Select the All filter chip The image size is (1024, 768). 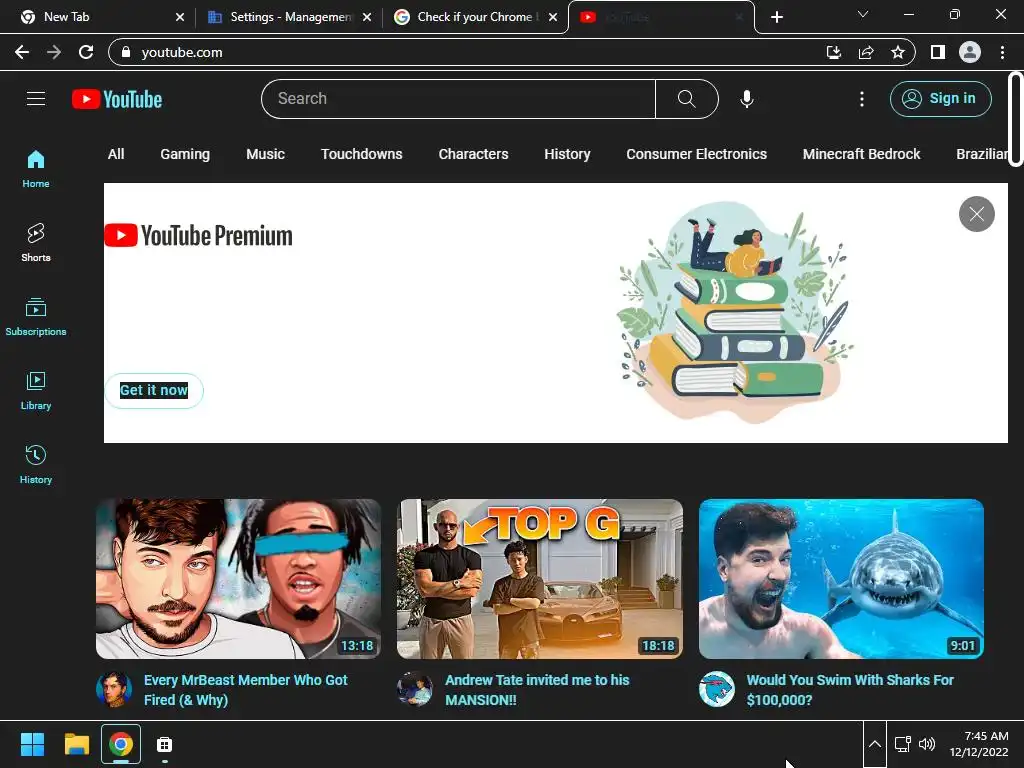point(116,154)
